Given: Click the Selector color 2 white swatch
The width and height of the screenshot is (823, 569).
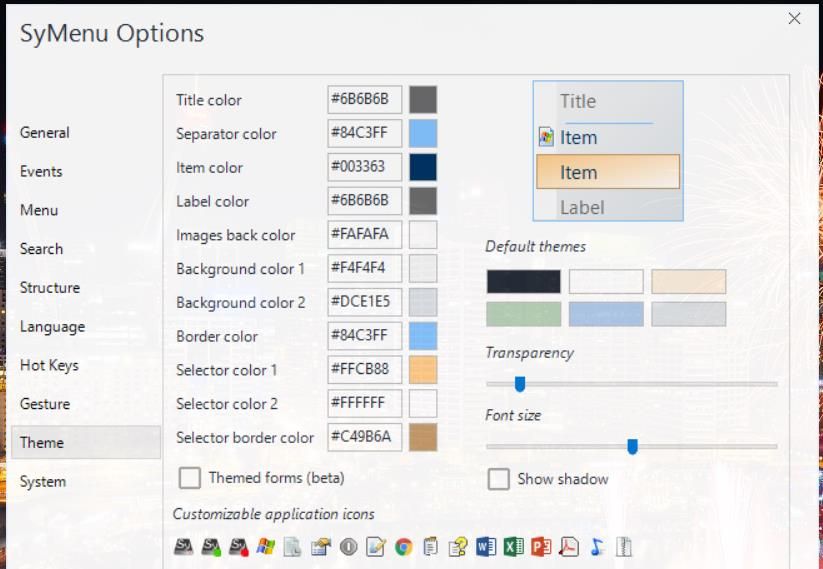Looking at the screenshot, I should coord(423,404).
